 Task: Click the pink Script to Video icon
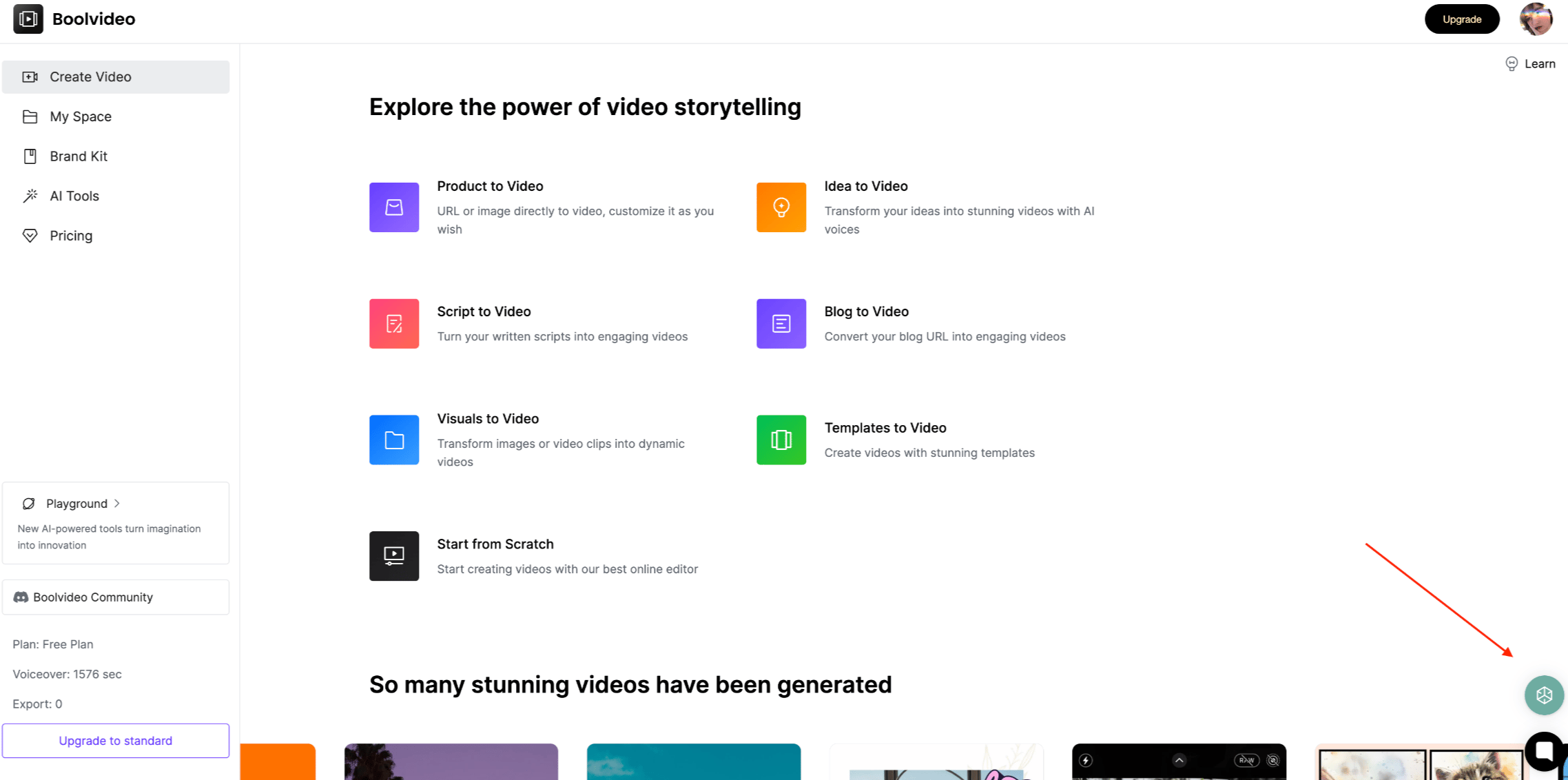click(394, 324)
